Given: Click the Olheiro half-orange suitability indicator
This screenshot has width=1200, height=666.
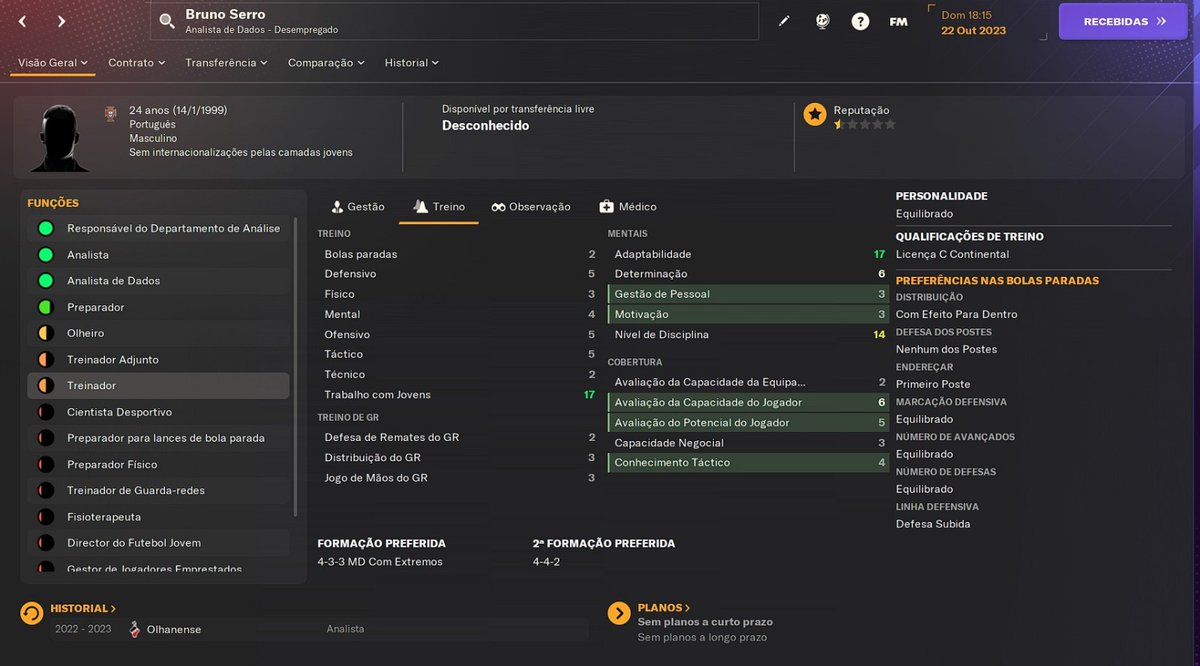Looking at the screenshot, I should (x=45, y=333).
